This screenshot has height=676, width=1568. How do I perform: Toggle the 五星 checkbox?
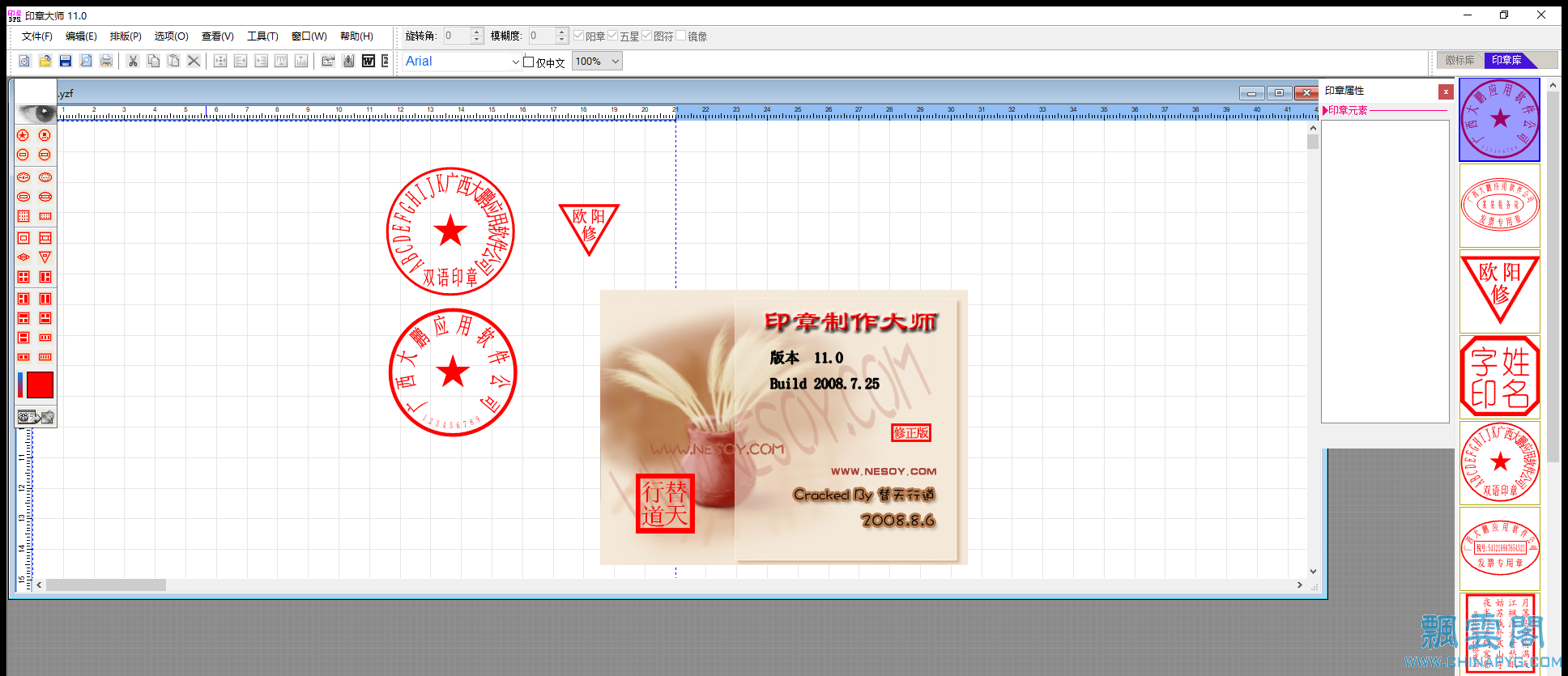point(612,36)
